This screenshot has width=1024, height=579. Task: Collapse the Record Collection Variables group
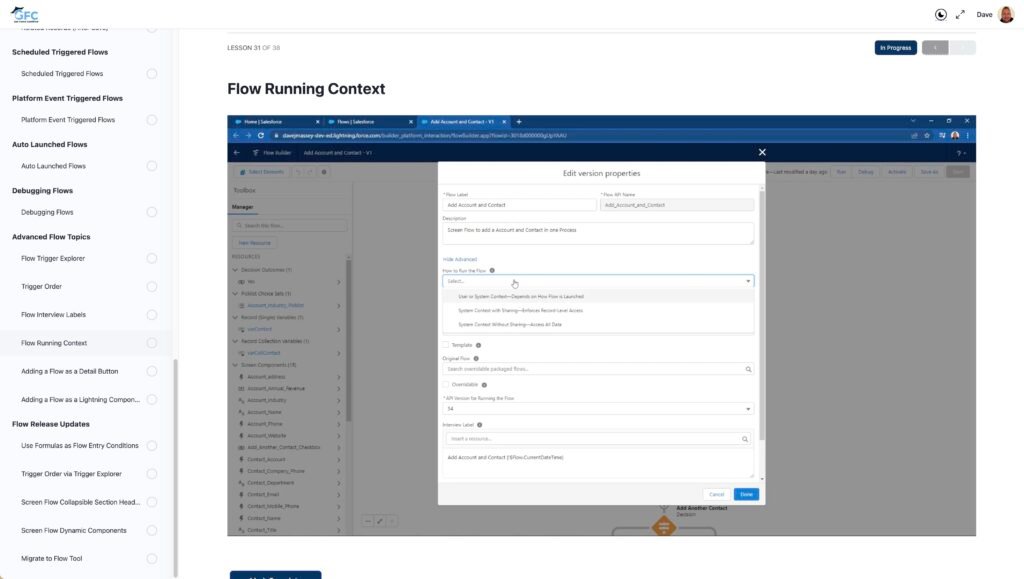coord(236,341)
